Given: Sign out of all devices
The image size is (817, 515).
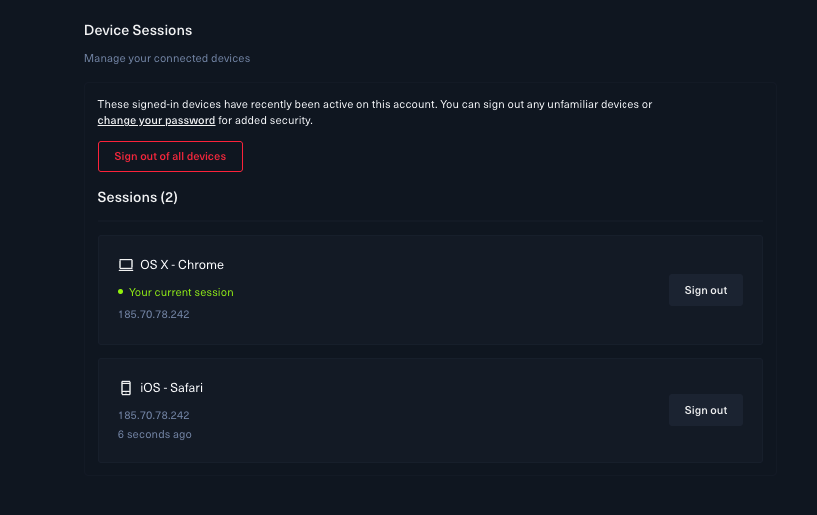Looking at the screenshot, I should pos(170,156).
